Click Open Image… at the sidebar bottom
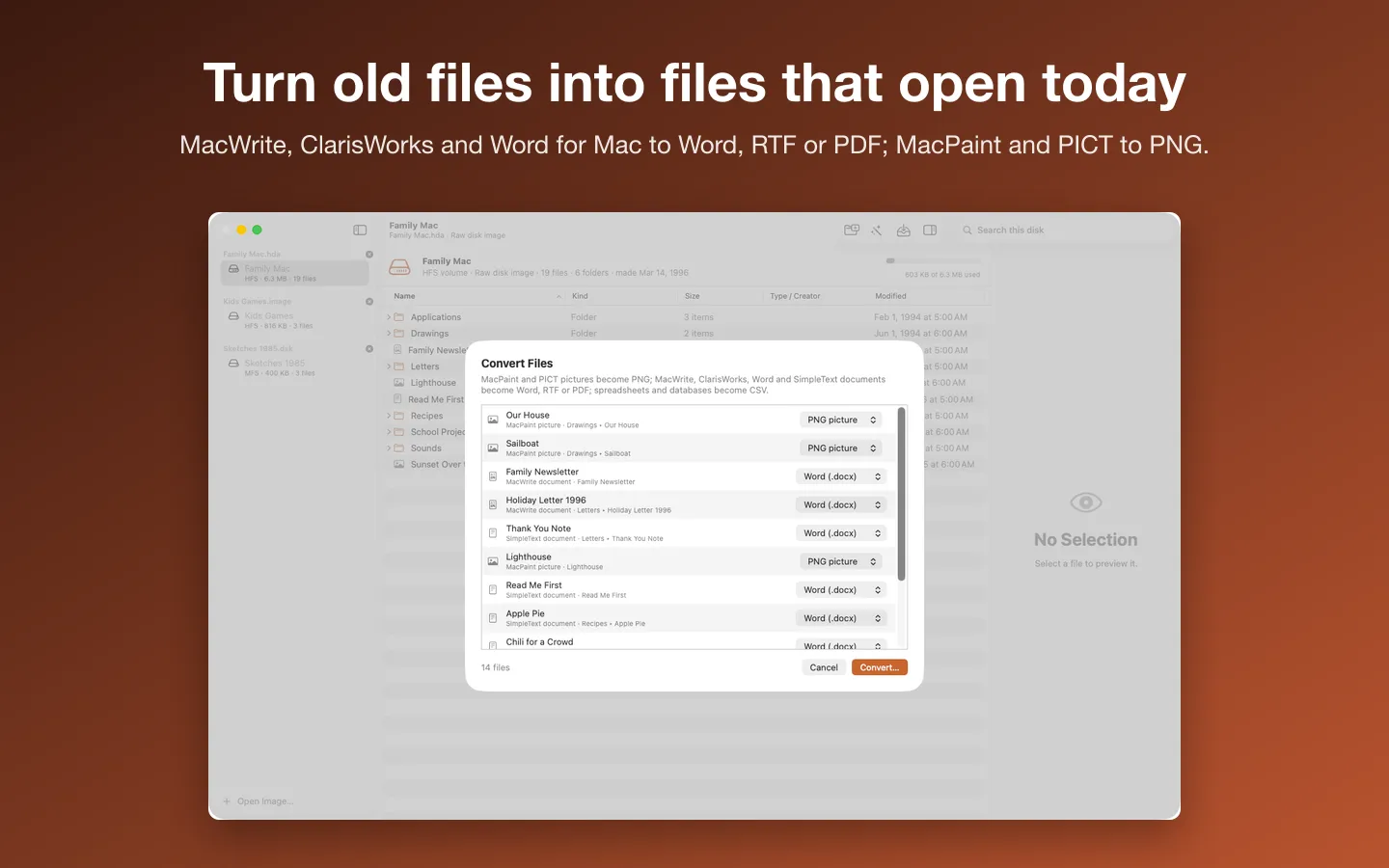Image resolution: width=1389 pixels, height=868 pixels. pyautogui.click(x=259, y=801)
